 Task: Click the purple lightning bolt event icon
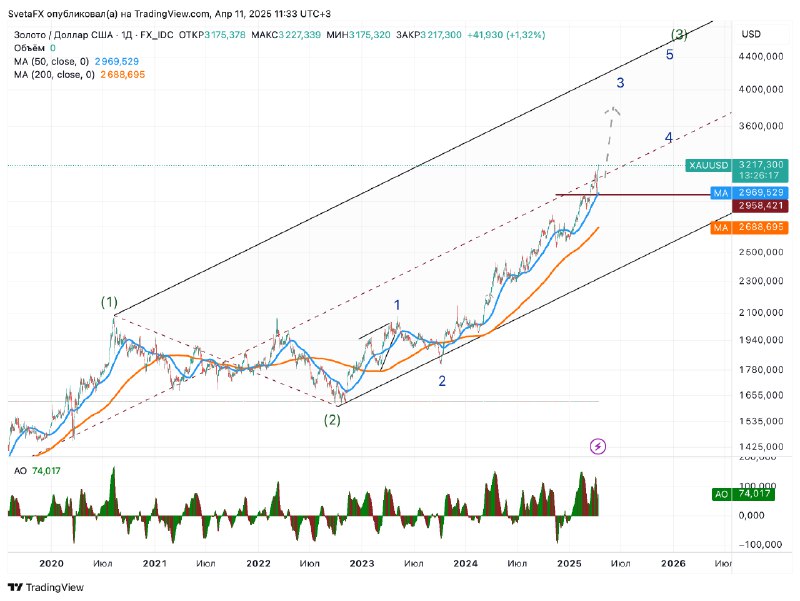tap(597, 446)
